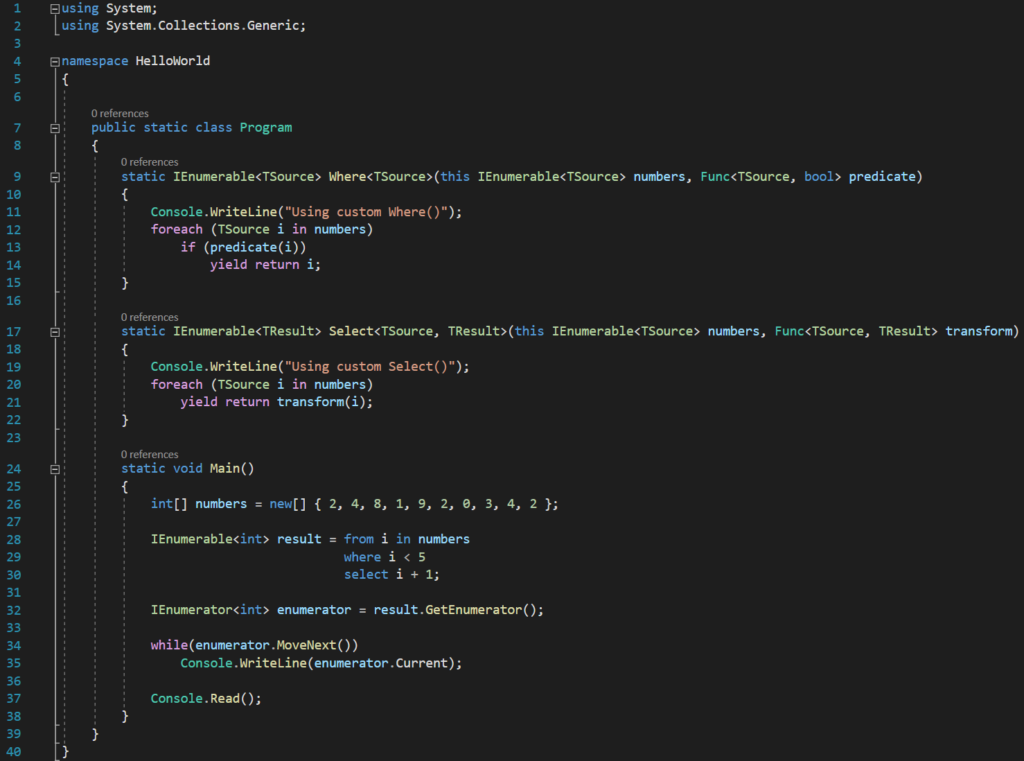Click line number 32 in gutter
Image resolution: width=1024 pixels, height=761 pixels.
15,609
